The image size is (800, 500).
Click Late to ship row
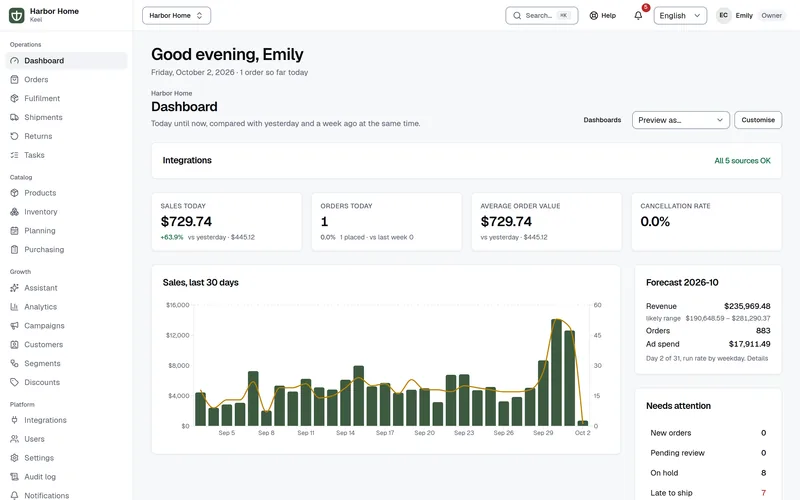(708, 493)
